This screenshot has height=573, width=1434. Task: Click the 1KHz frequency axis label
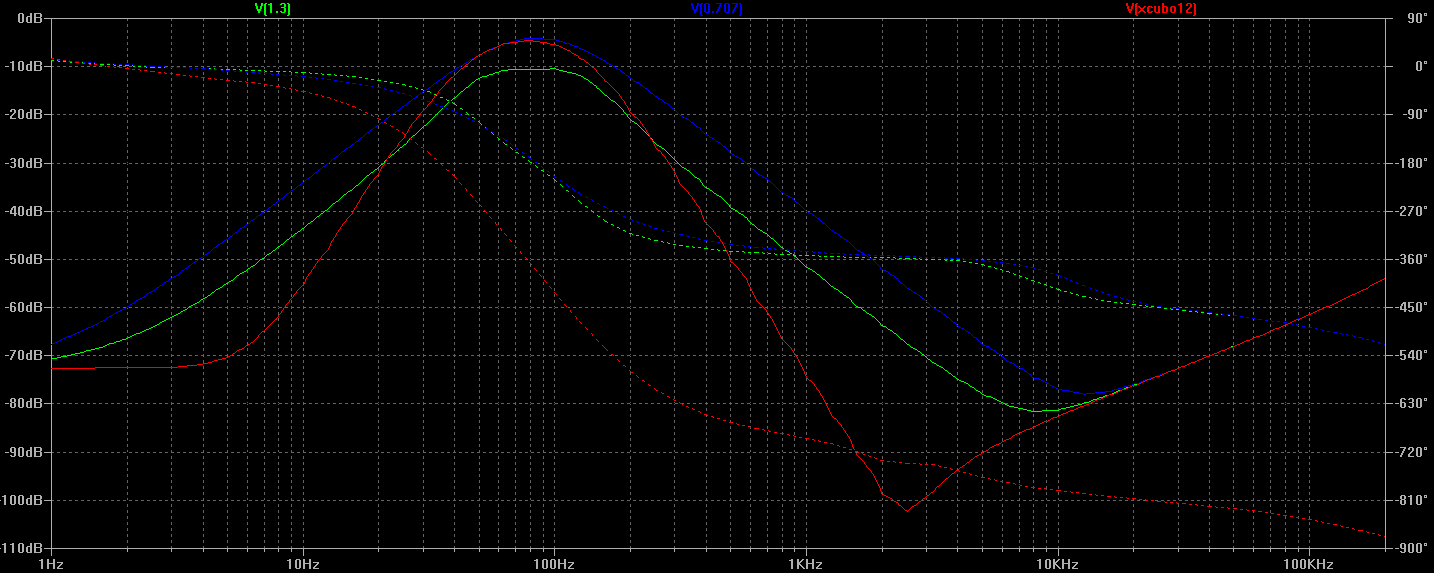click(x=804, y=565)
